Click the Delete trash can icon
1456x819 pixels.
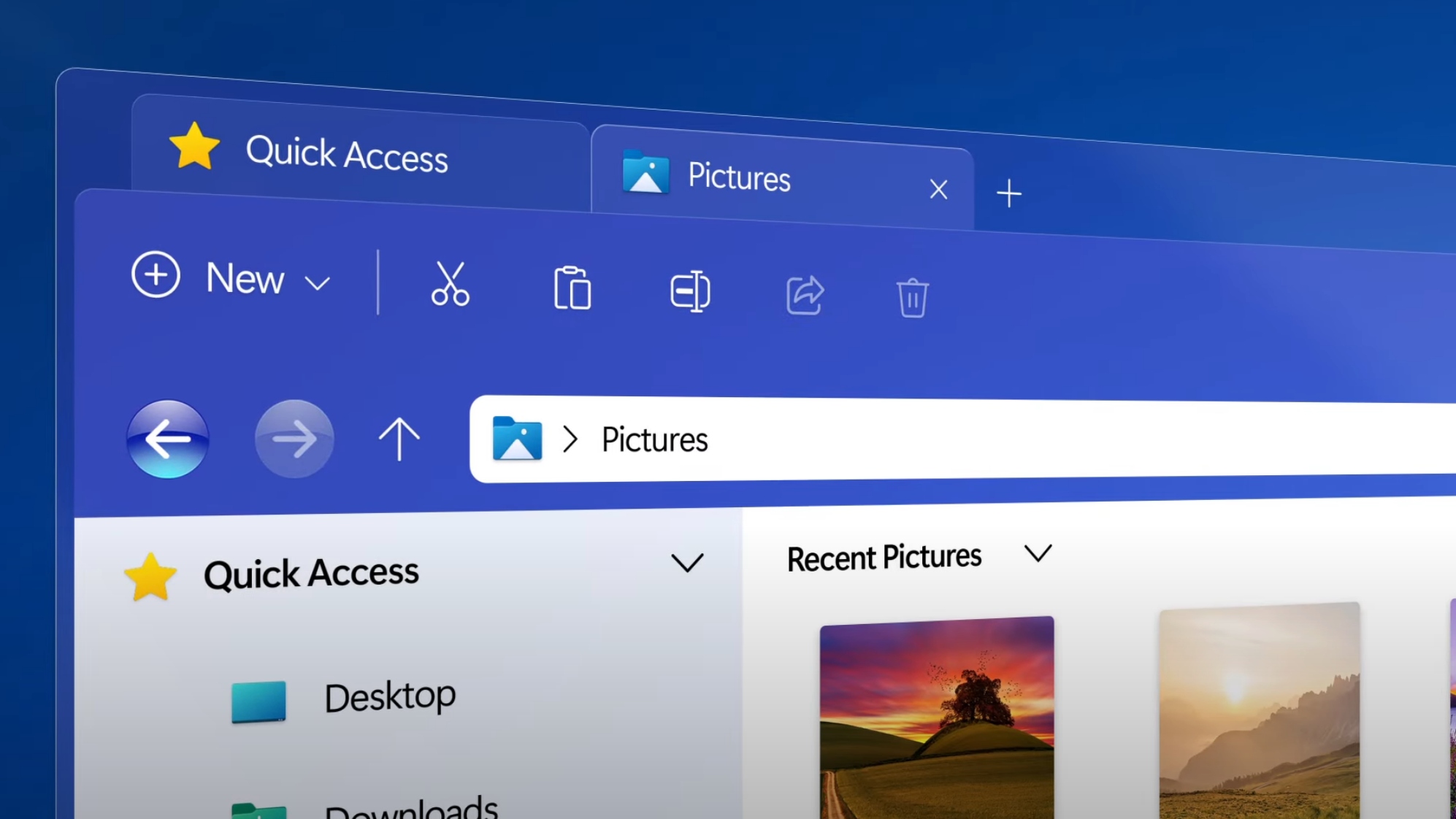tap(912, 297)
